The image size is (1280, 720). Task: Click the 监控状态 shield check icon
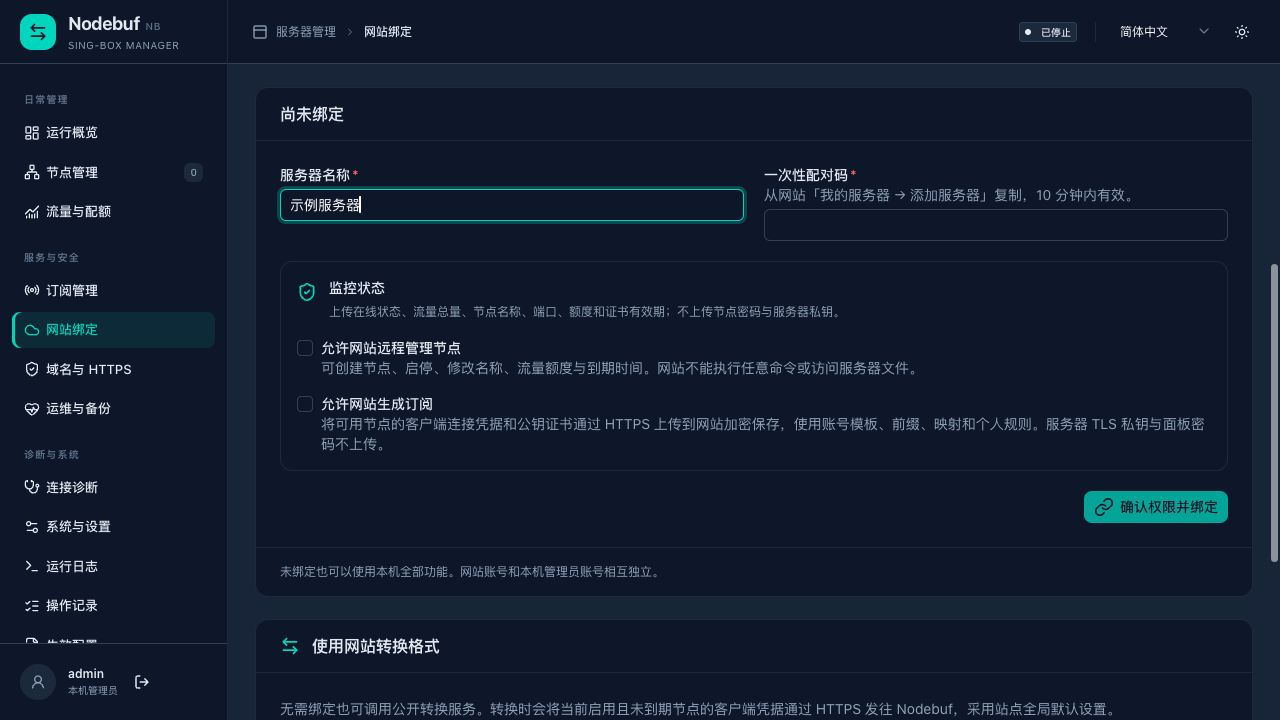[x=307, y=292]
